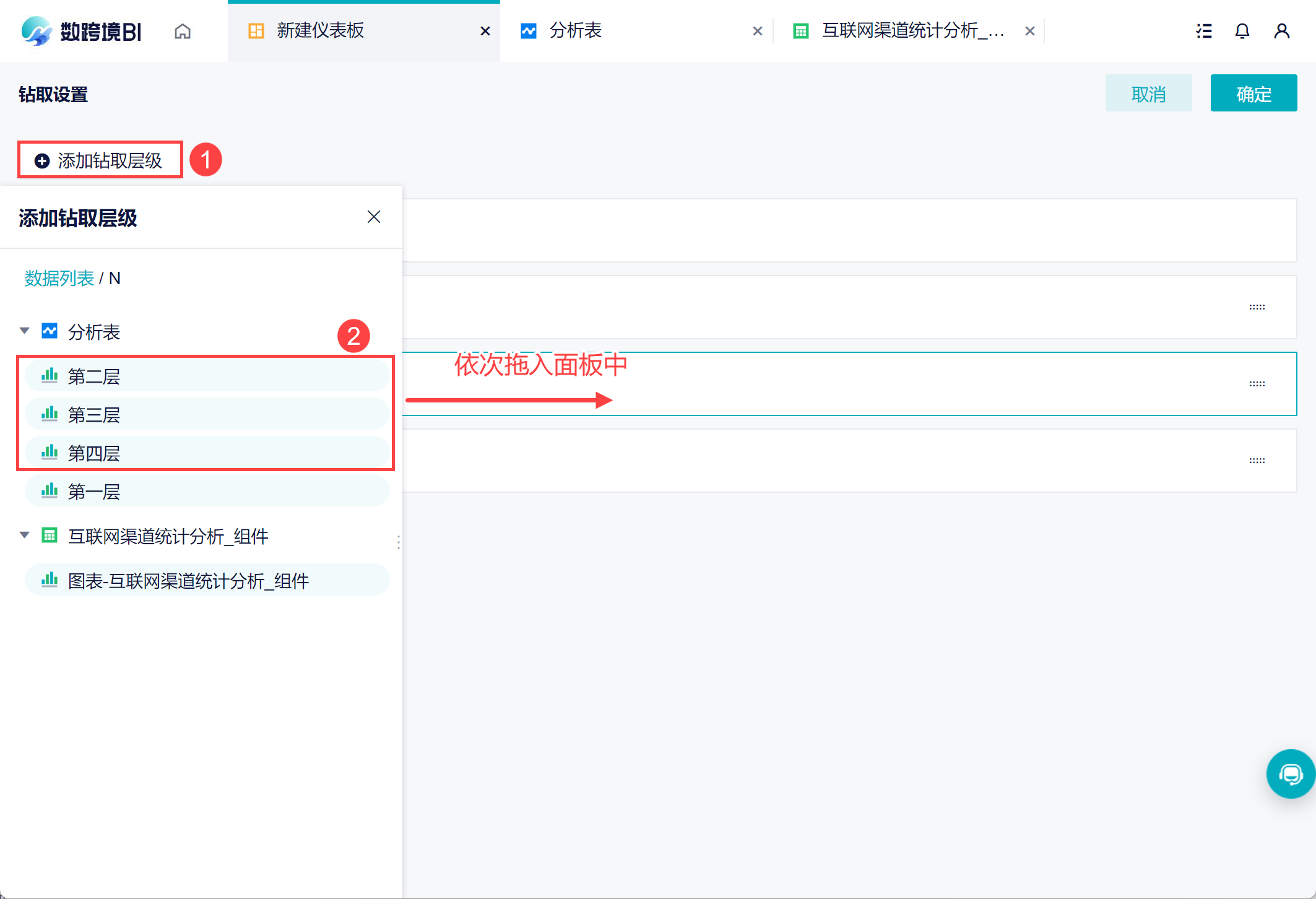Collapse the 分析表 tree node
This screenshot has height=899, width=1316.
tap(25, 331)
